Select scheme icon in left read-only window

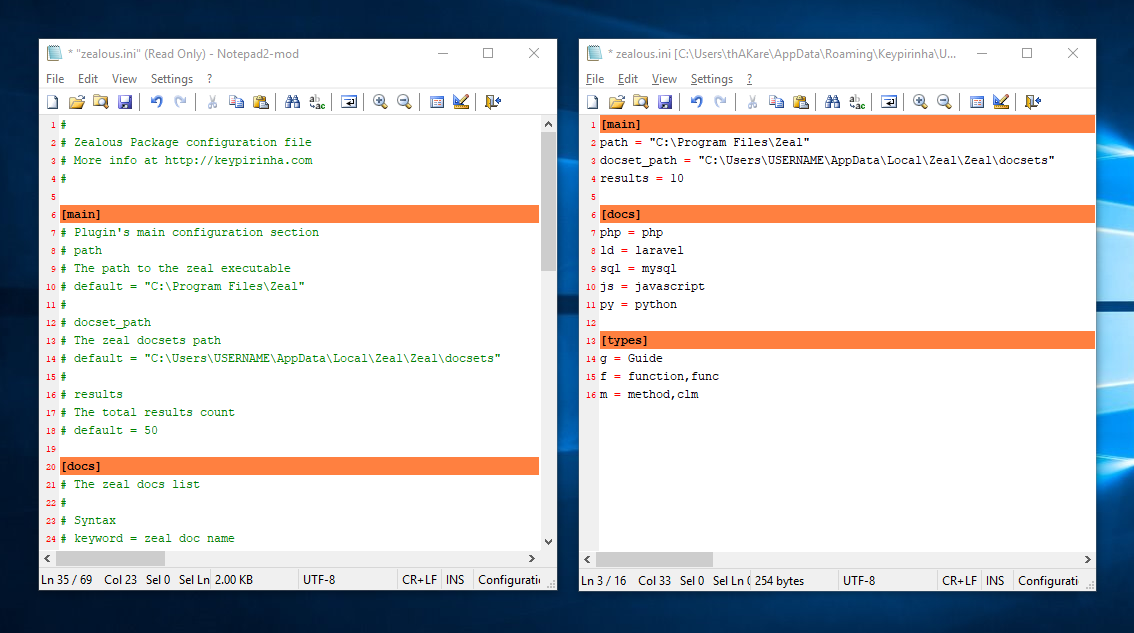point(436,102)
